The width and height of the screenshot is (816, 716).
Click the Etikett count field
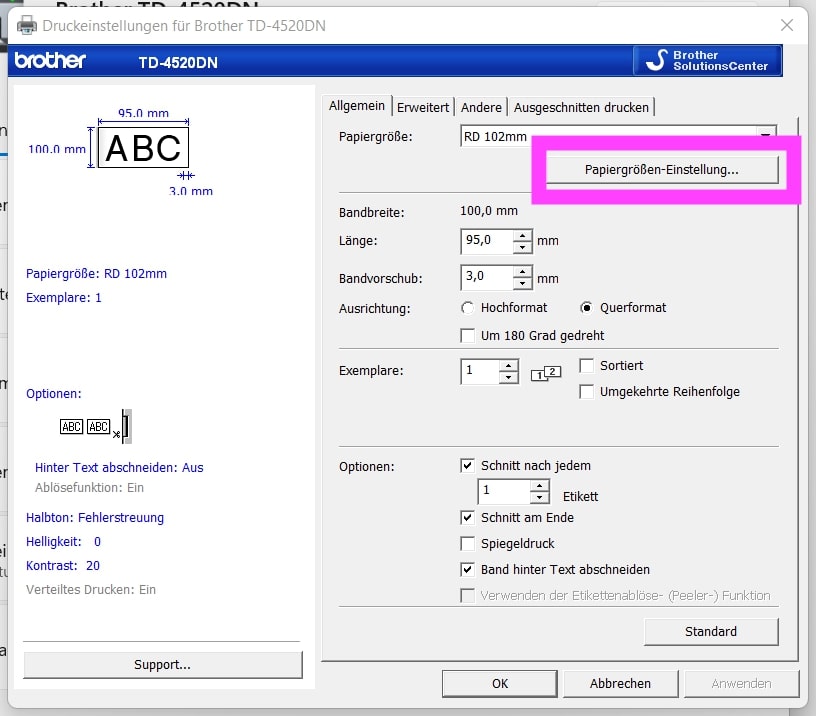504,491
